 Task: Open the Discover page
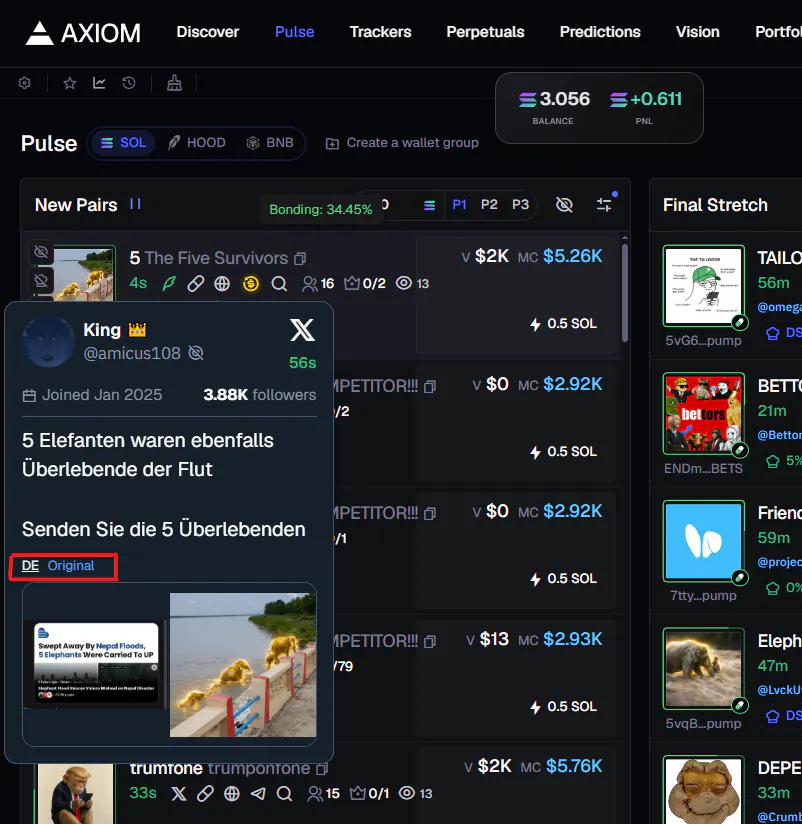tap(208, 32)
